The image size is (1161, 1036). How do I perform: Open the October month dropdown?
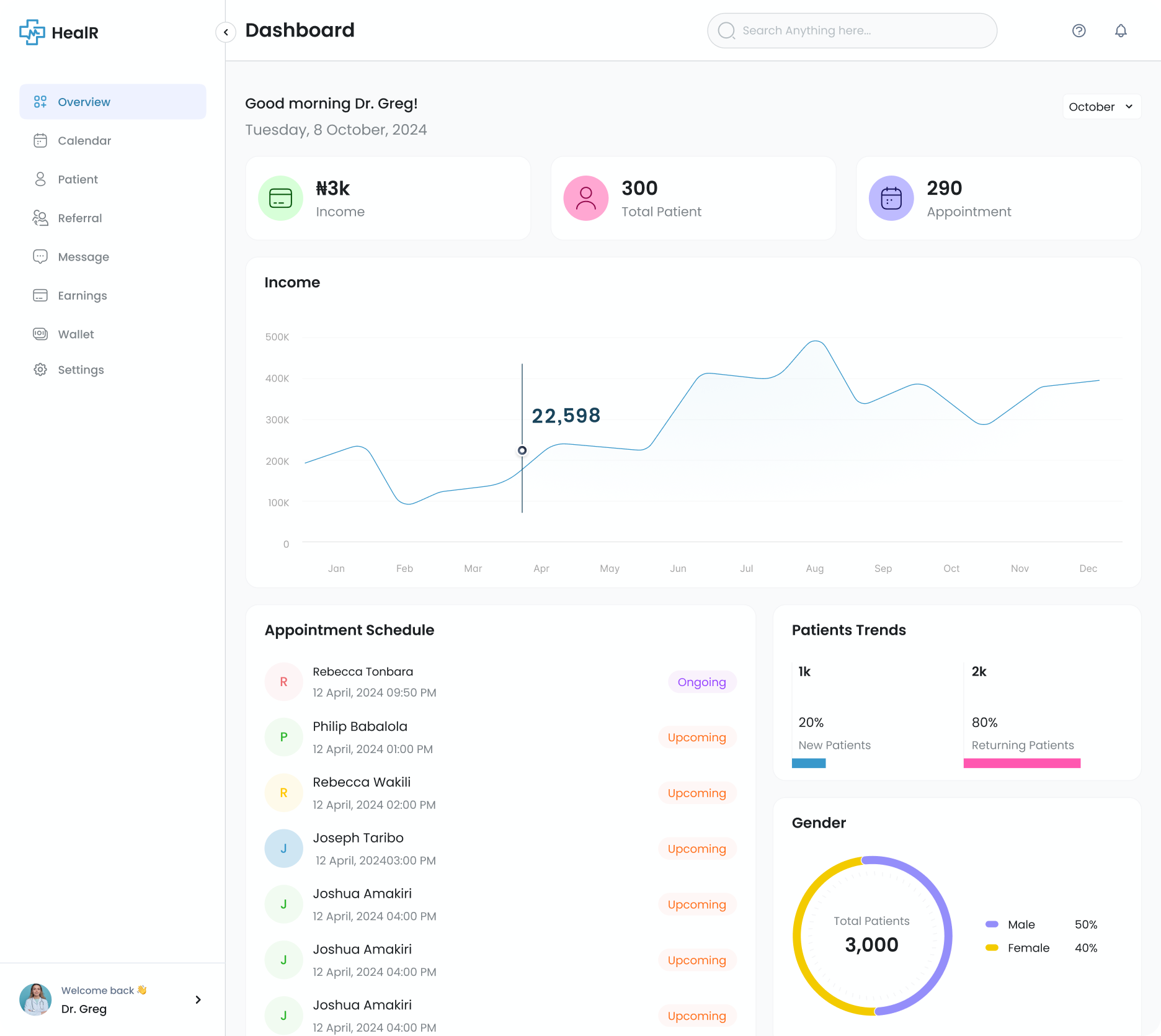tap(1101, 107)
